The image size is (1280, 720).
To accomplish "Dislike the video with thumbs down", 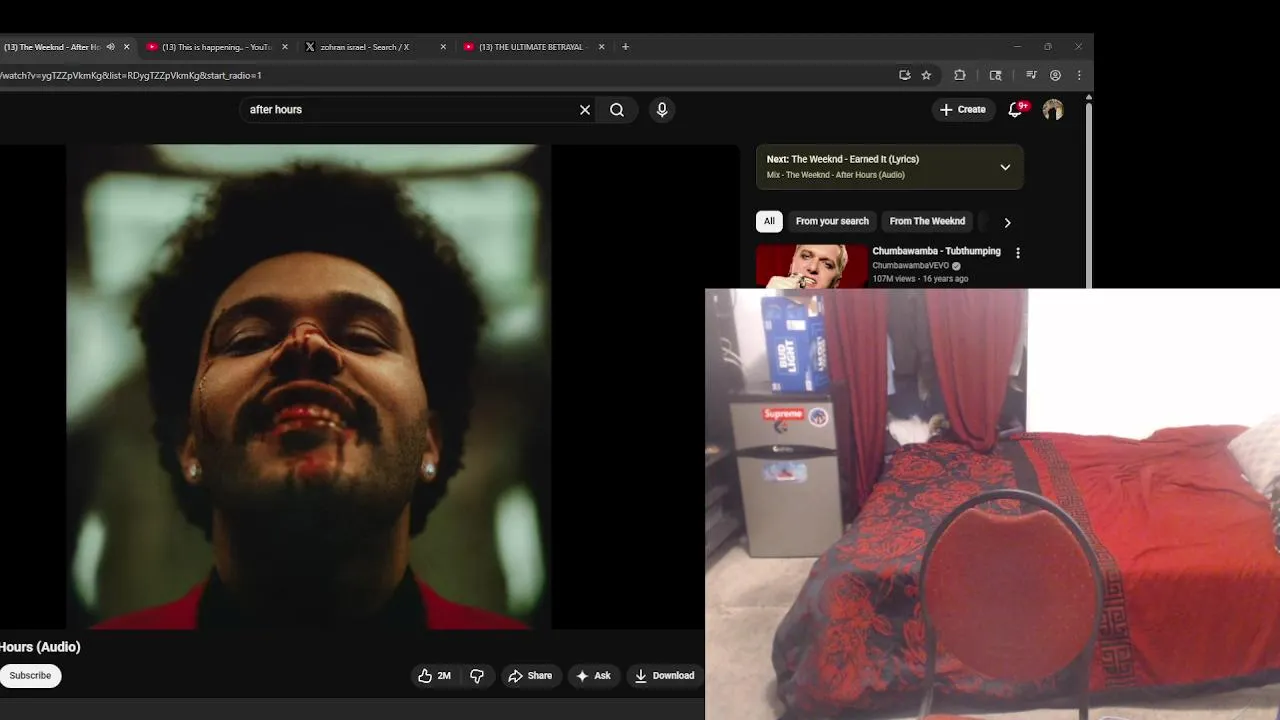I will tap(477, 676).
